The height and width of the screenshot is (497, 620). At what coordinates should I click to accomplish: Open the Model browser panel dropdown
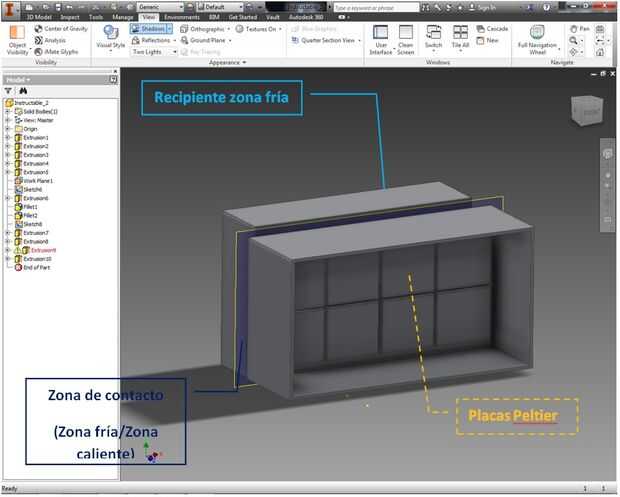[x=18, y=80]
